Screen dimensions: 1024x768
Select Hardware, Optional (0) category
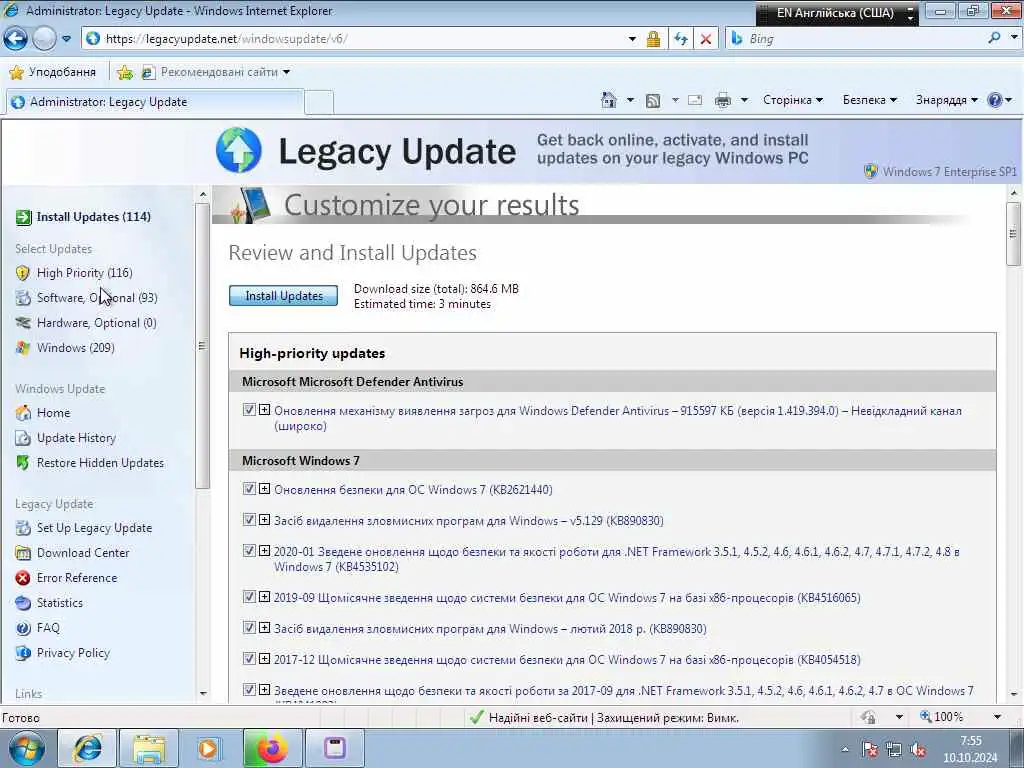[96, 323]
